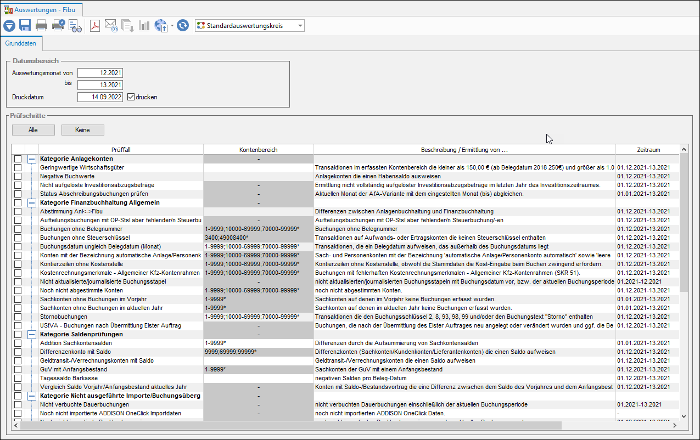This screenshot has width=700, height=440.
Task: Check Buchungen ohne Belegnummer checkbox
Action: click(17, 229)
